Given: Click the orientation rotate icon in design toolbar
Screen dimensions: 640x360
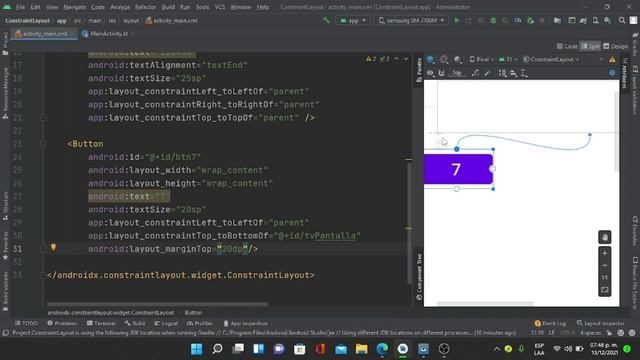Looking at the screenshot, I should [444, 60].
